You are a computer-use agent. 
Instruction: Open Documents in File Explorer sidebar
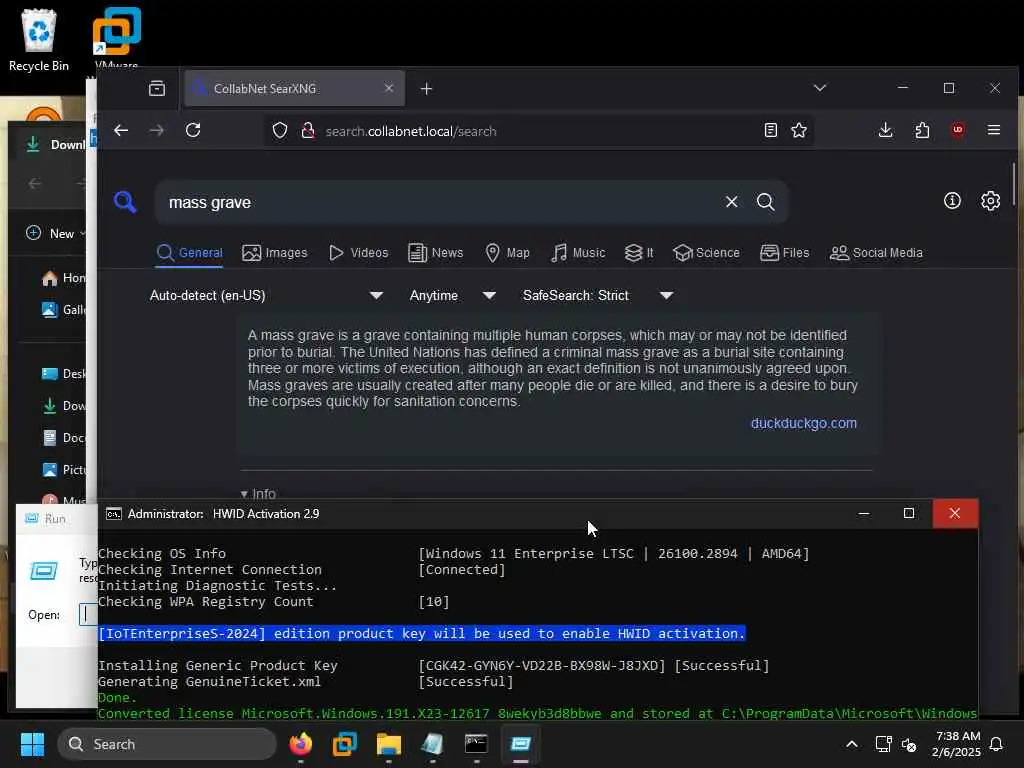(x=63, y=438)
